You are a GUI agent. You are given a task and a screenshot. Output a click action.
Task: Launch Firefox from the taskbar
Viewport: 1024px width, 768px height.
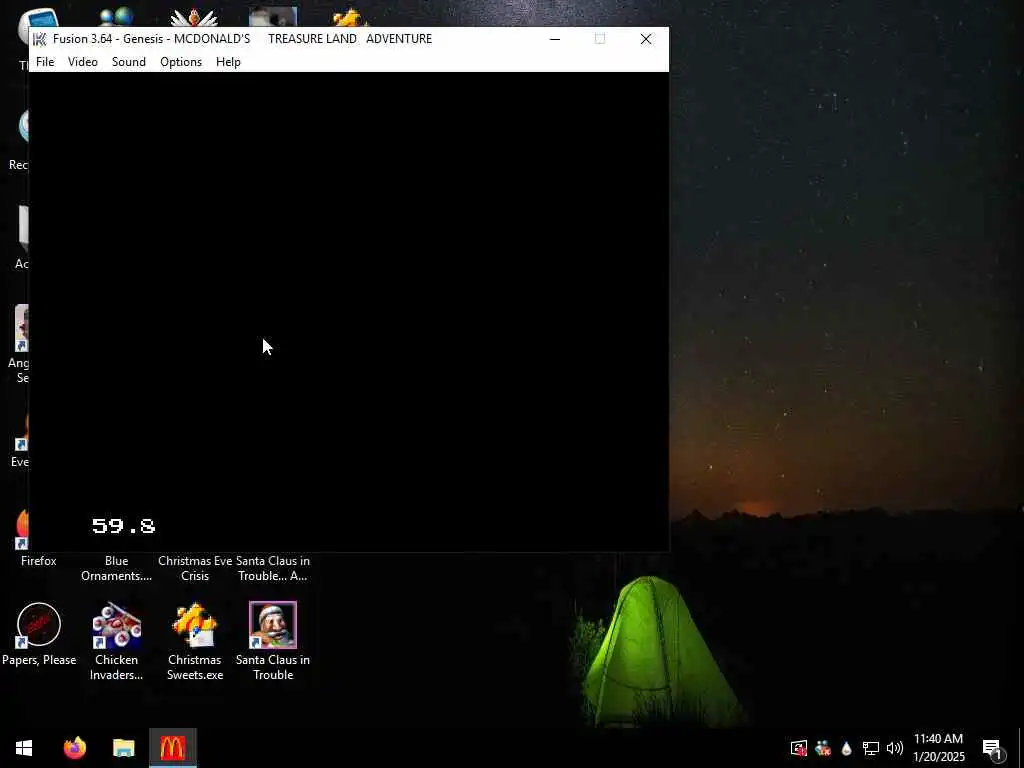point(75,748)
